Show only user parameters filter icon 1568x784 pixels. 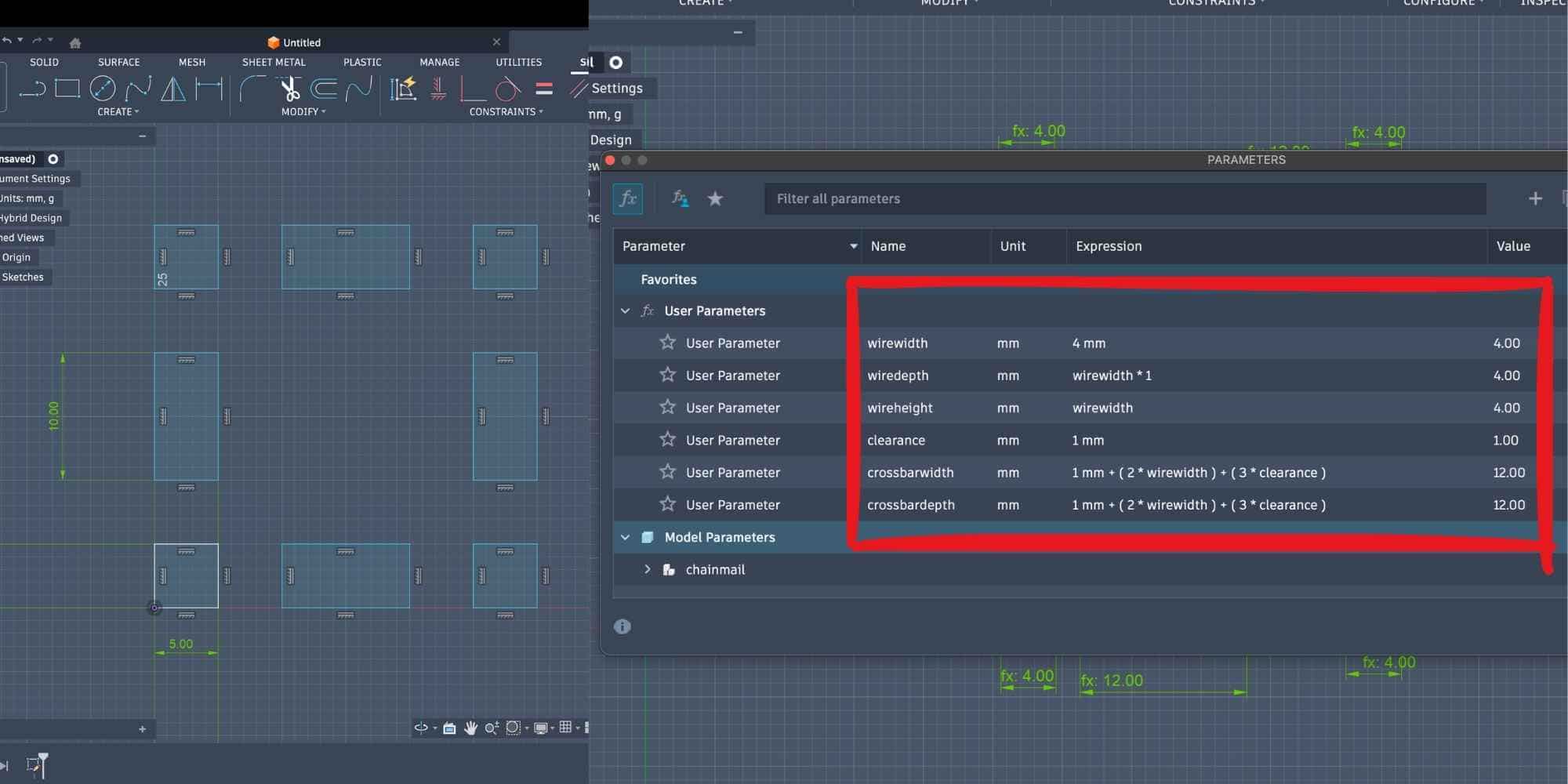680,199
